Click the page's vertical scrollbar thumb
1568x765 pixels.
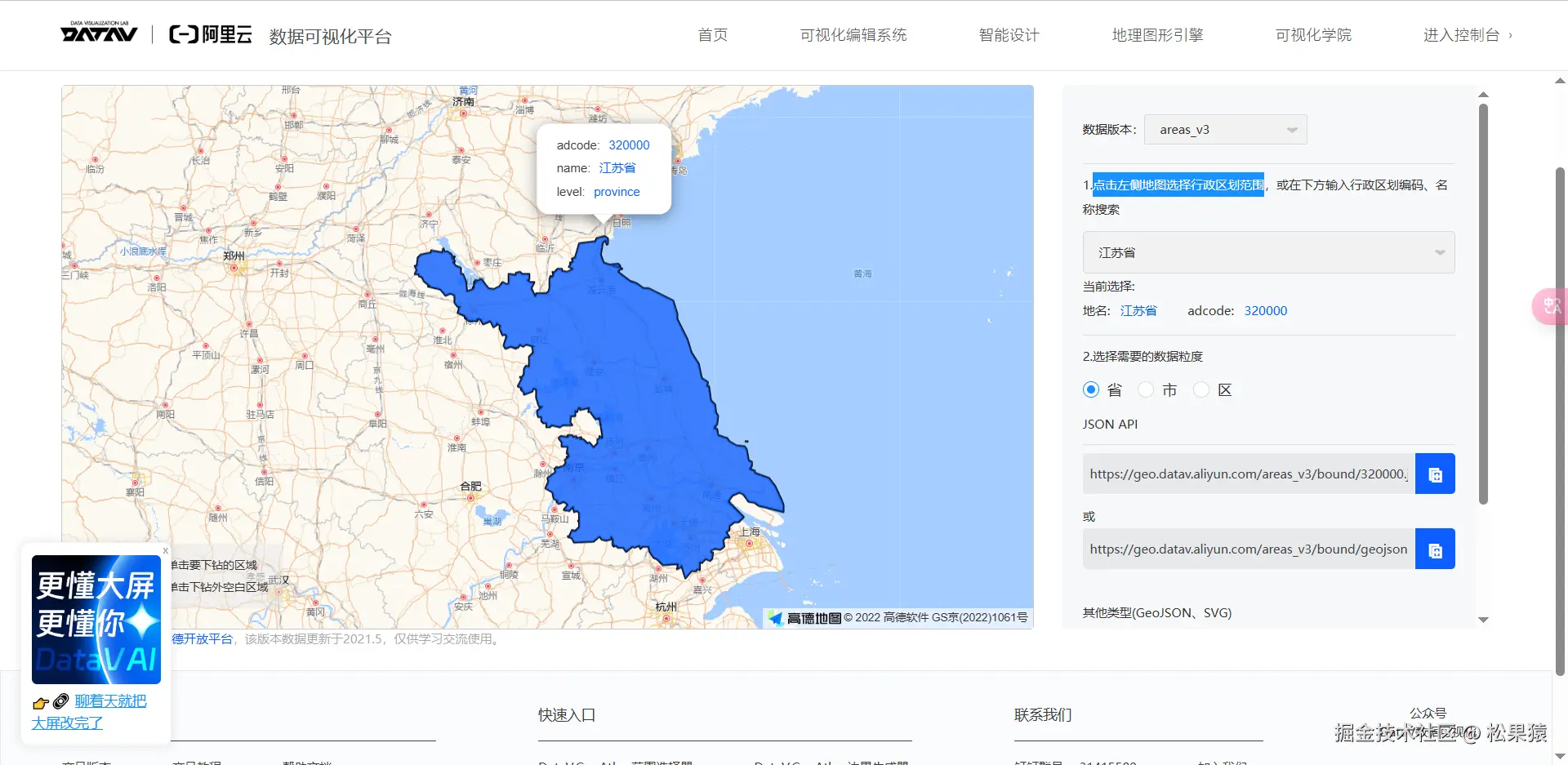pyautogui.click(x=1560, y=421)
